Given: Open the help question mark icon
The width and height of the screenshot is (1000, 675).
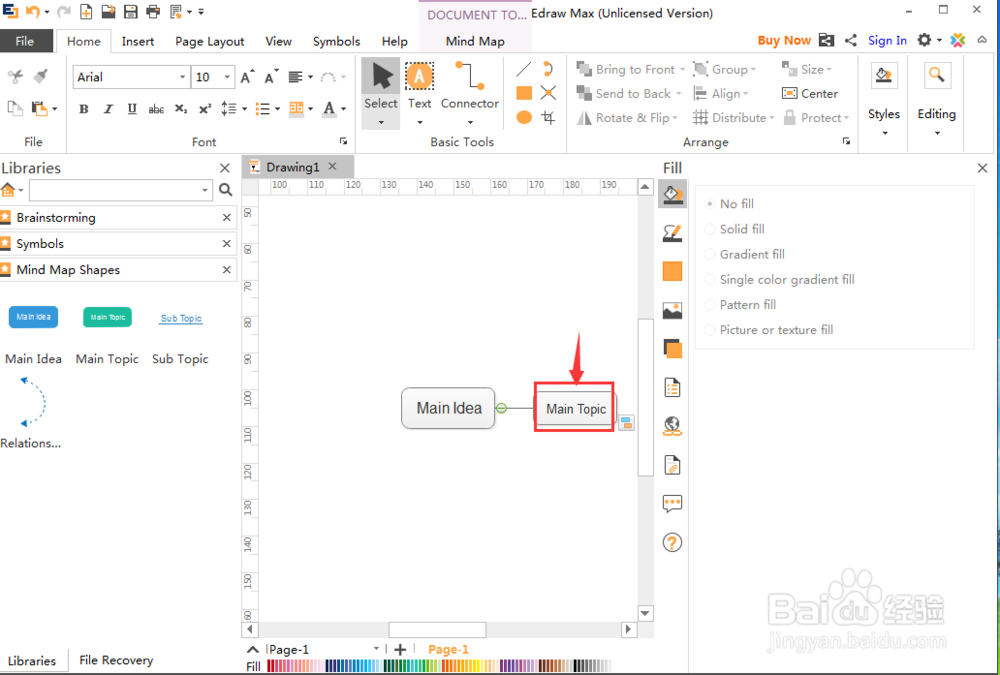Looking at the screenshot, I should click(673, 542).
